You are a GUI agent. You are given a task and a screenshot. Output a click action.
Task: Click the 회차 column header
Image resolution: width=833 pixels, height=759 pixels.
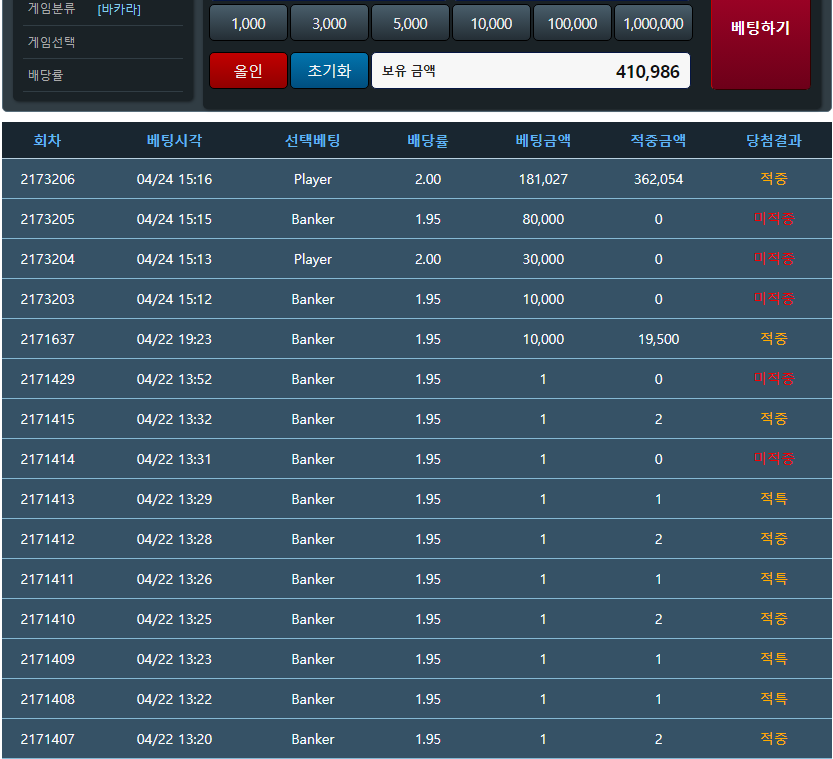(47, 140)
